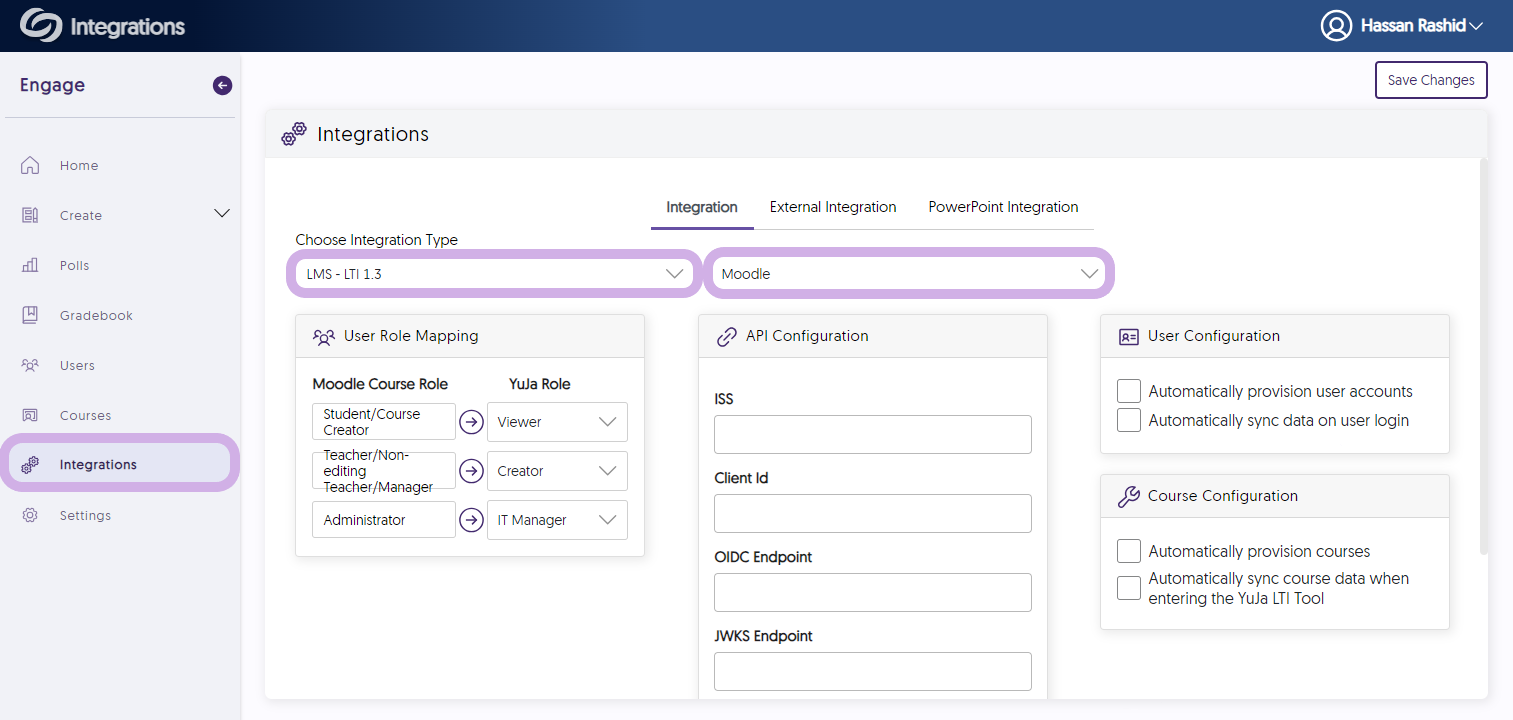Open the Creator YuJa role dropdown
This screenshot has height=720, width=1513.
[x=557, y=471]
